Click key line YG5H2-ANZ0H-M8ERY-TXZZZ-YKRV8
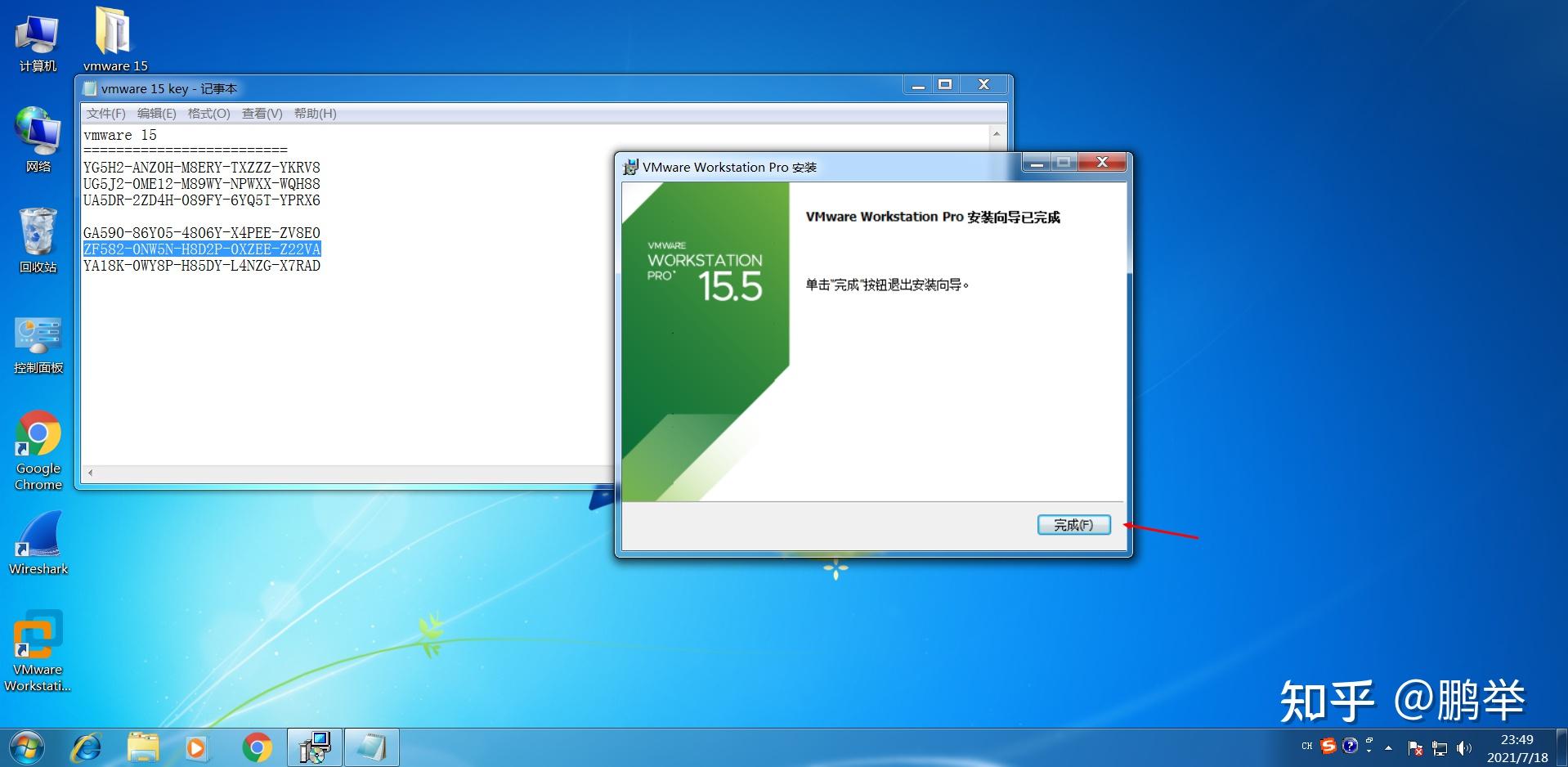This screenshot has height=767, width=1568. click(x=202, y=168)
